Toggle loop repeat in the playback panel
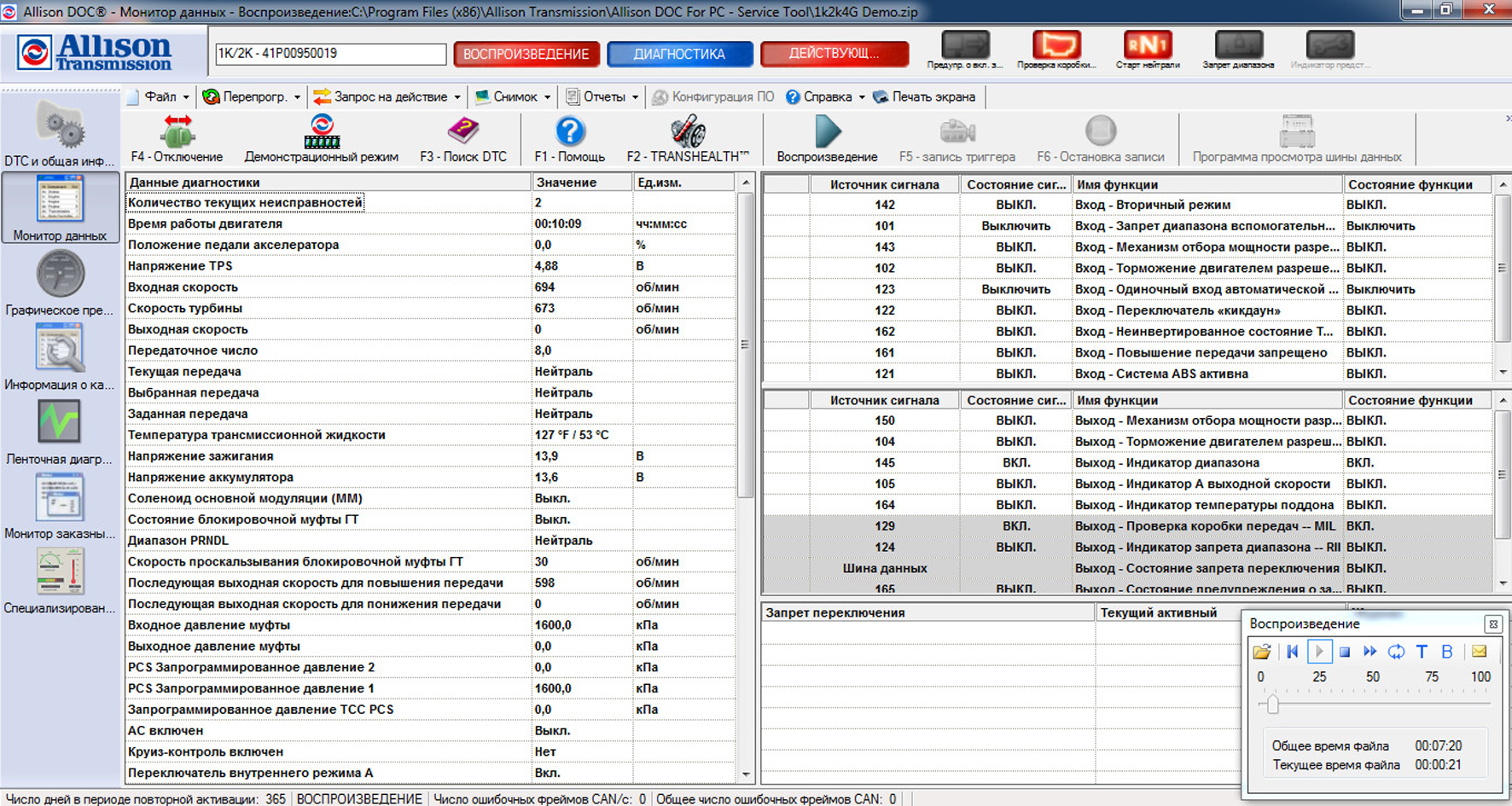The width and height of the screenshot is (1512, 806). tap(1396, 652)
